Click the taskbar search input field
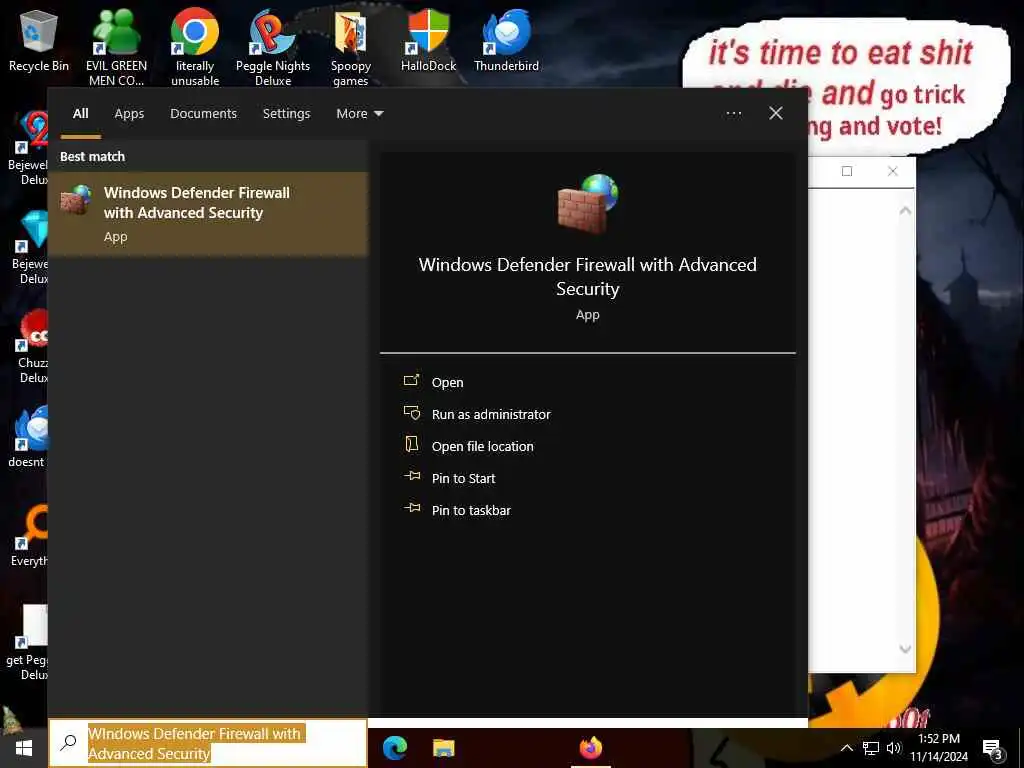This screenshot has width=1024, height=768. (x=208, y=743)
